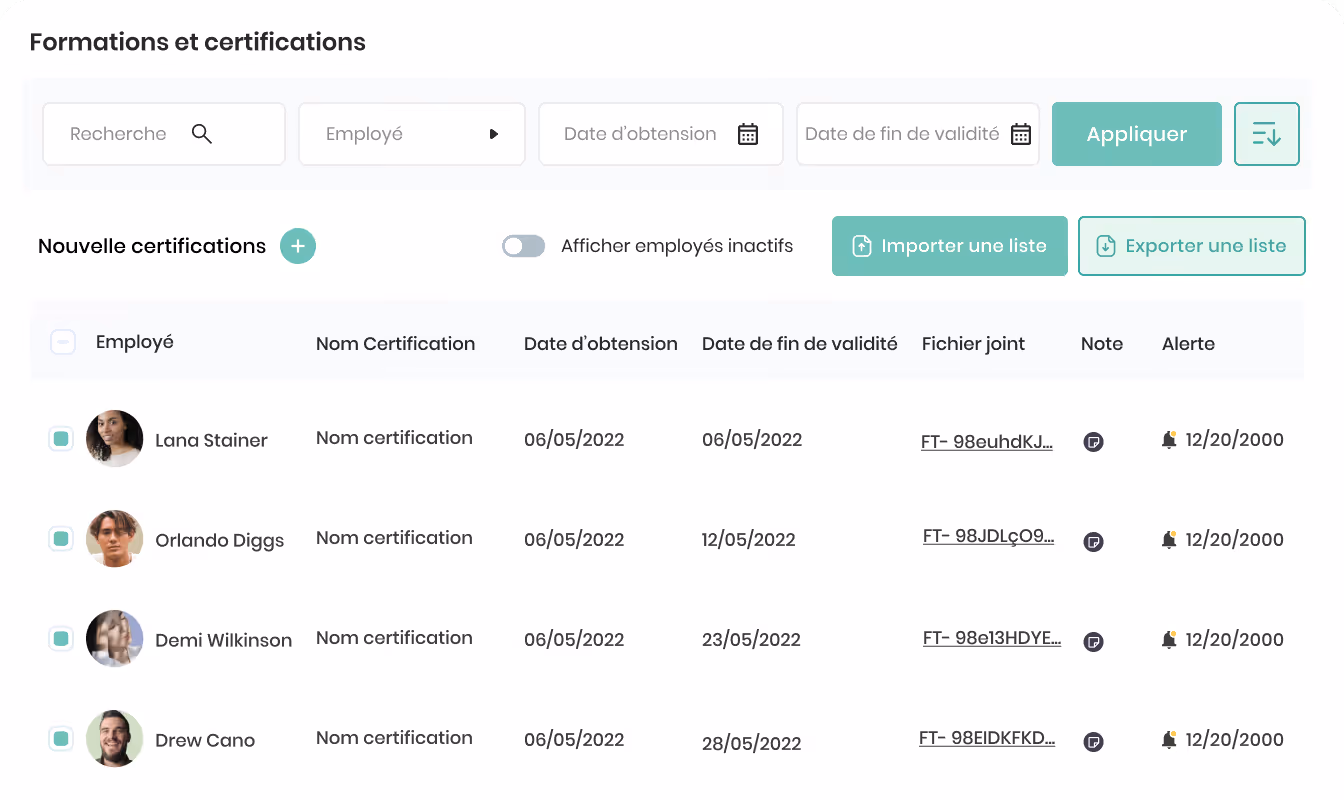Viewport: 1344px width, 800px height.
Task: Click the Employé column header
Action: (x=135, y=342)
